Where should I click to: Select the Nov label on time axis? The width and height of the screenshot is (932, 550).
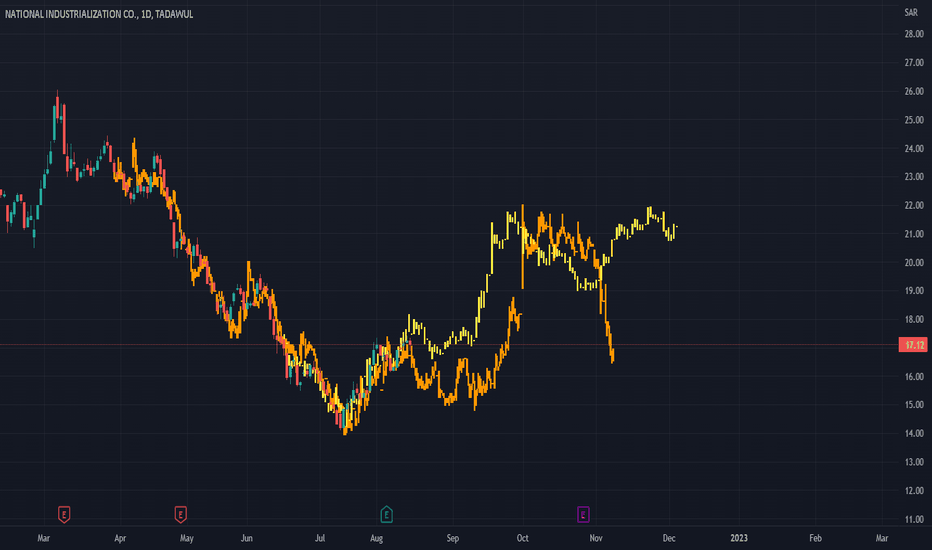(596, 538)
